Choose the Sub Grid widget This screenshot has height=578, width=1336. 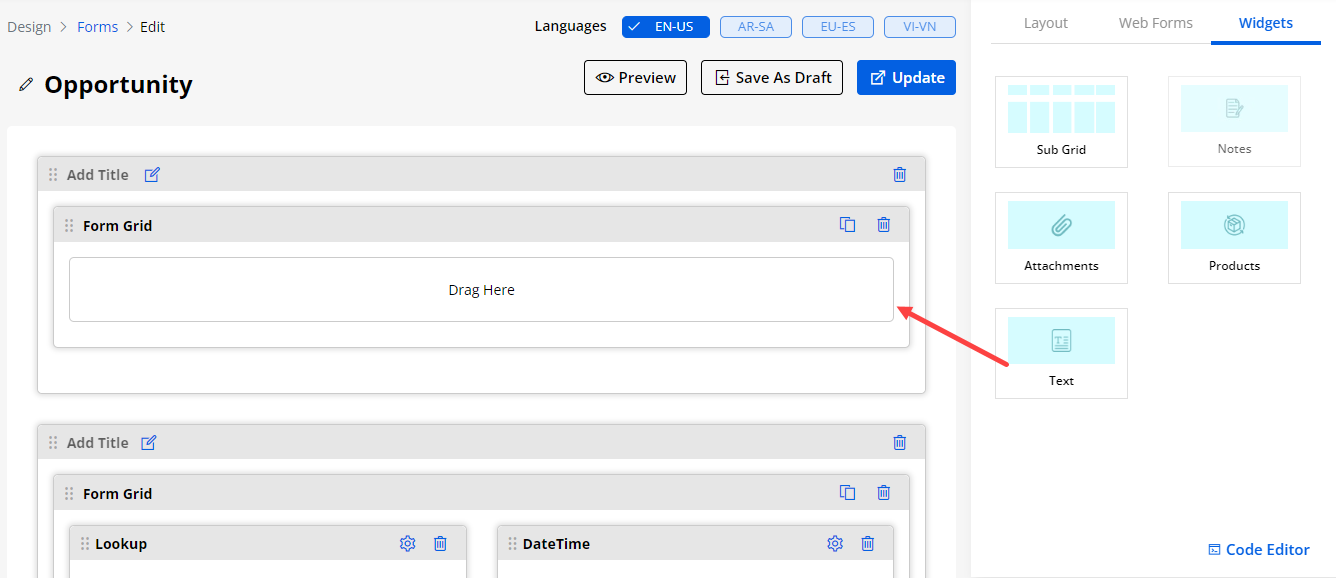[1061, 121]
